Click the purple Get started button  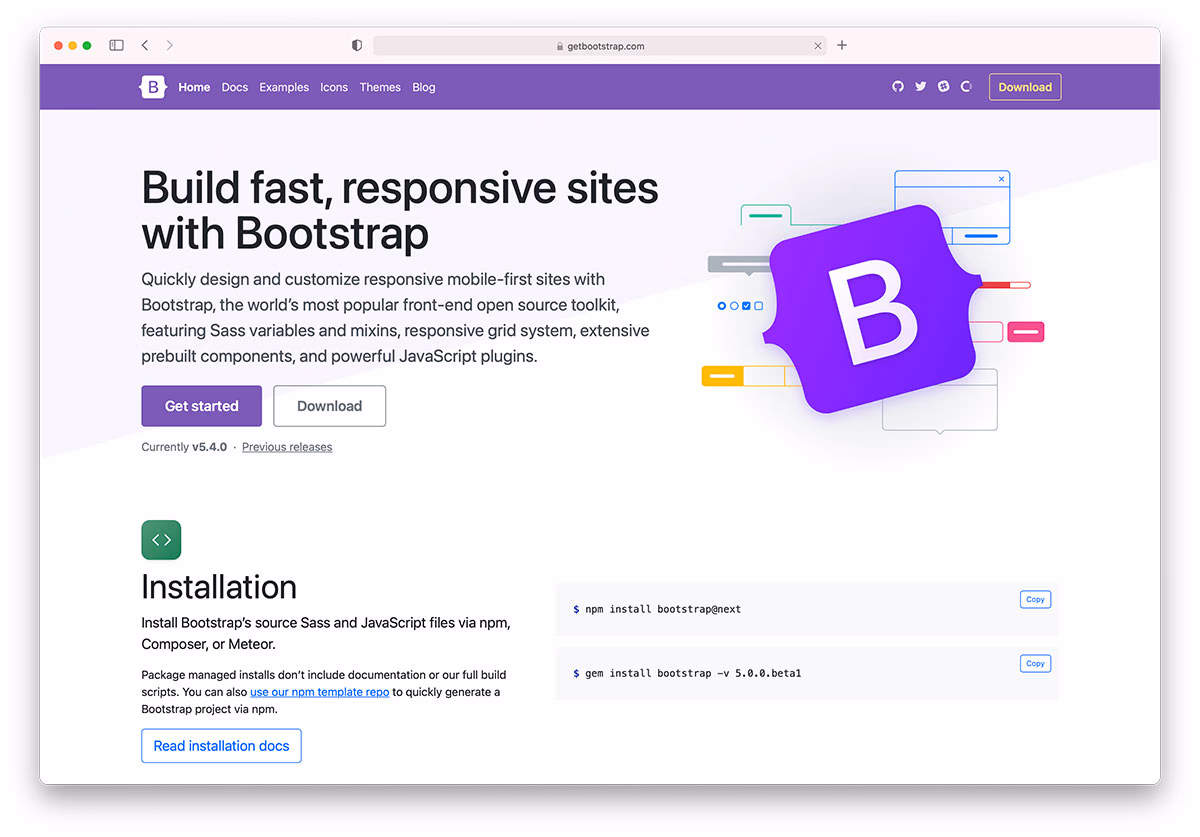point(202,406)
